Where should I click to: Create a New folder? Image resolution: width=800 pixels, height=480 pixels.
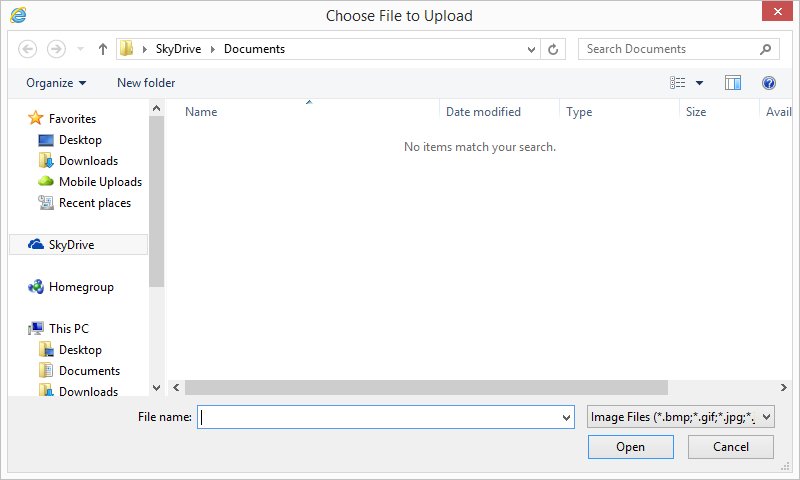146,83
